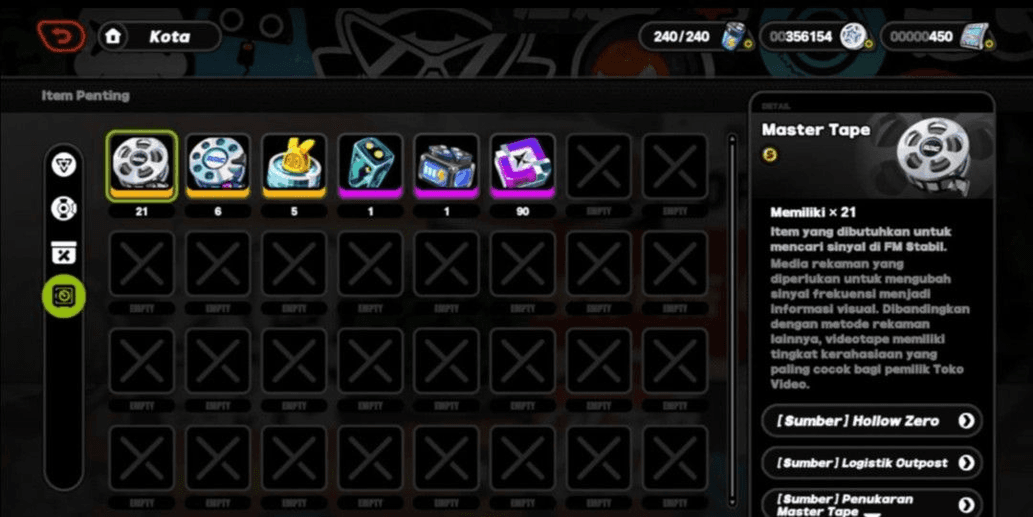1033x517 pixels.
Task: Expand the down arrow below the source list
Action: [x=870, y=514]
